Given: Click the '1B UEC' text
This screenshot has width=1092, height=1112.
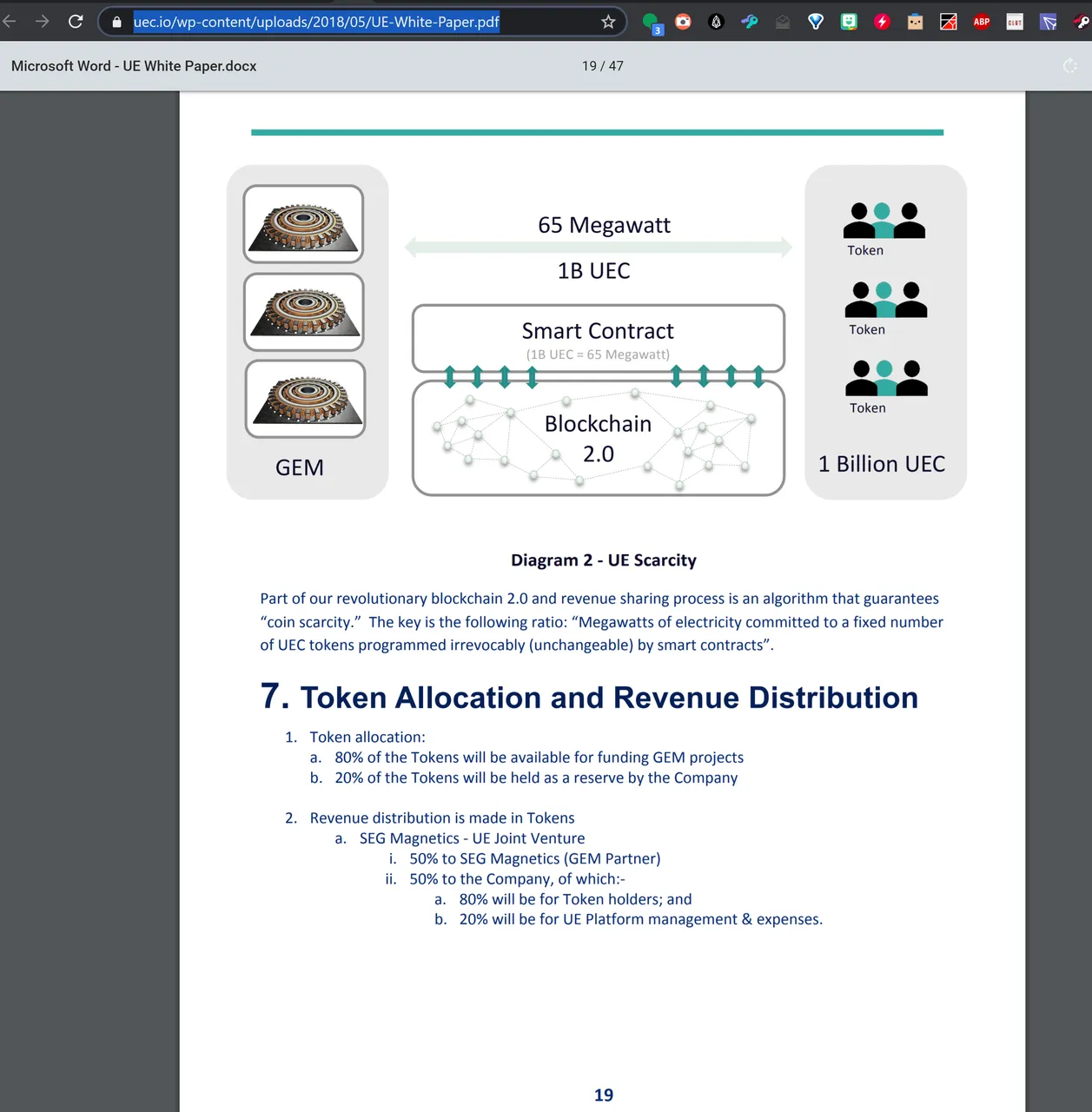Looking at the screenshot, I should 594,271.
